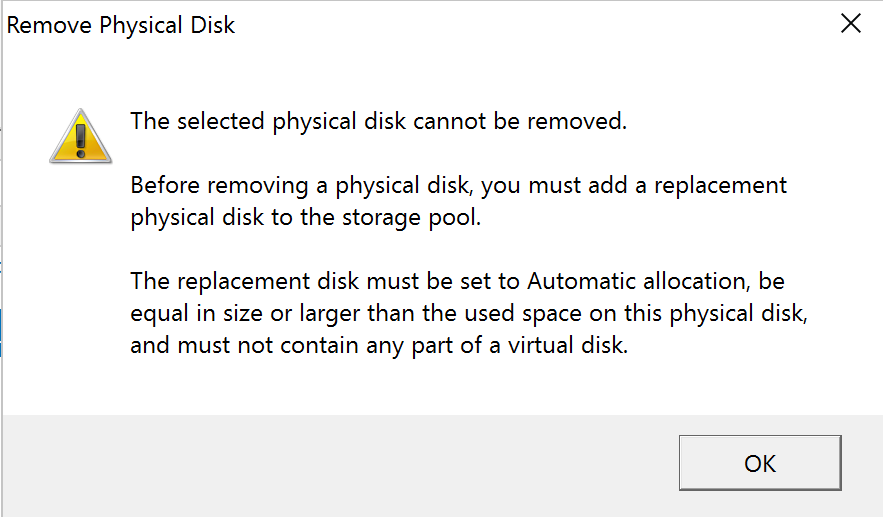Click the line starting "equal in size or larger"
This screenshot has width=883, height=517.
click(x=468, y=313)
